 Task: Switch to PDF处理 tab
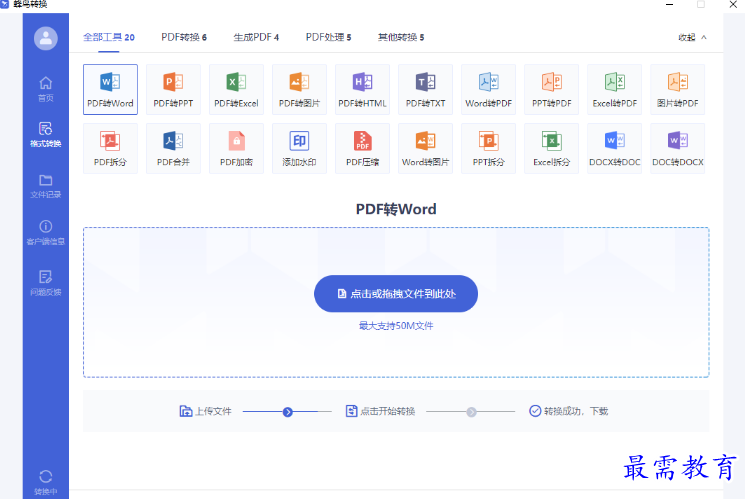(328, 37)
